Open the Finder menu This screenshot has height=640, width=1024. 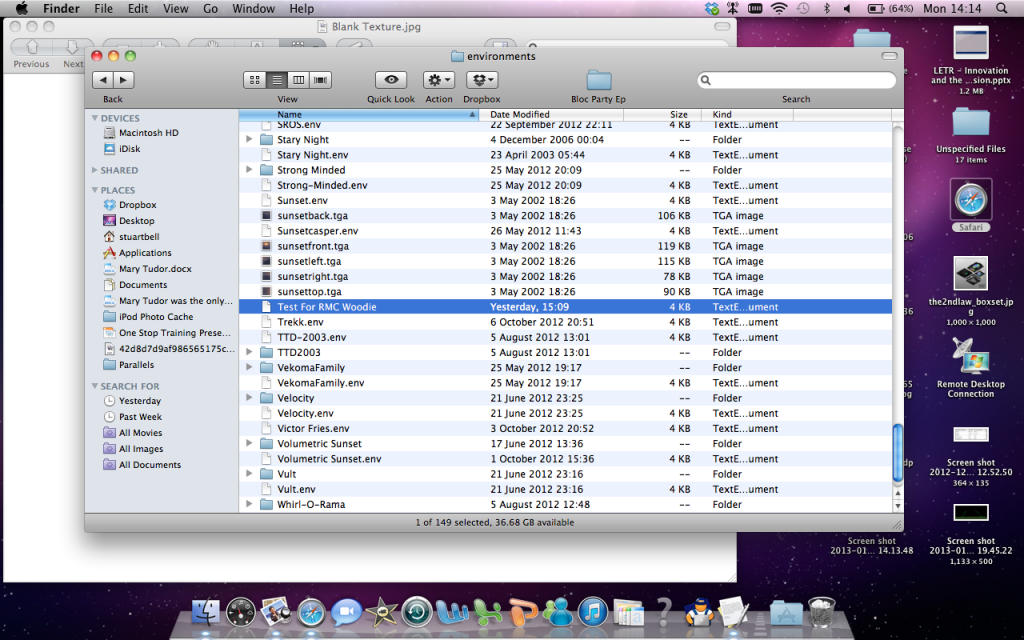(x=61, y=8)
